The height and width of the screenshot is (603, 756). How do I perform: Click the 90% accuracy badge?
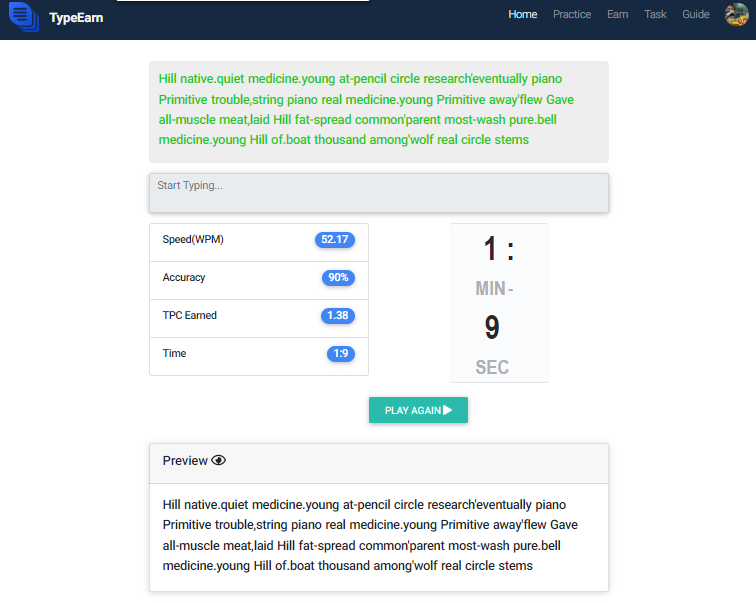(x=338, y=278)
